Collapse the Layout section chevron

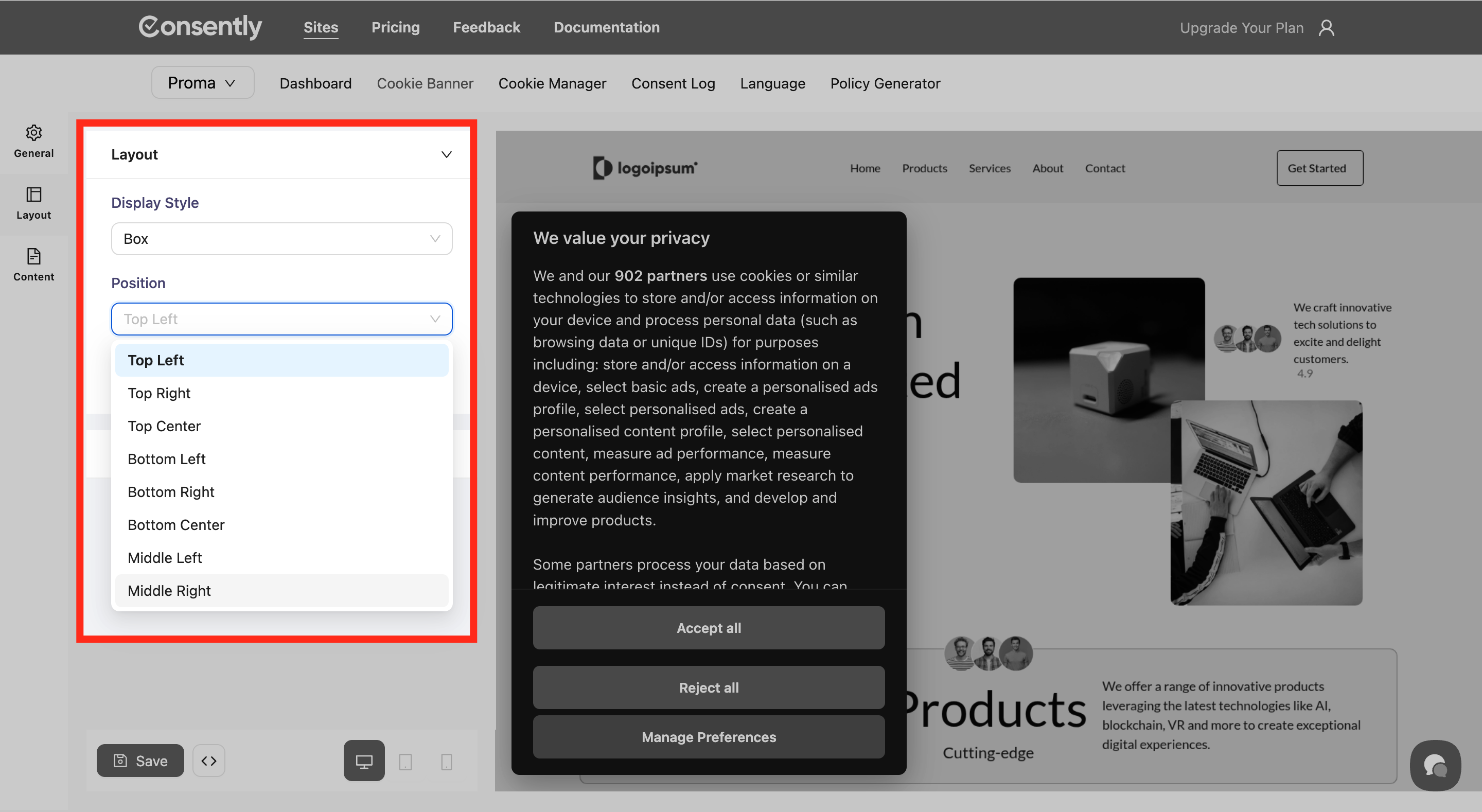click(x=447, y=154)
